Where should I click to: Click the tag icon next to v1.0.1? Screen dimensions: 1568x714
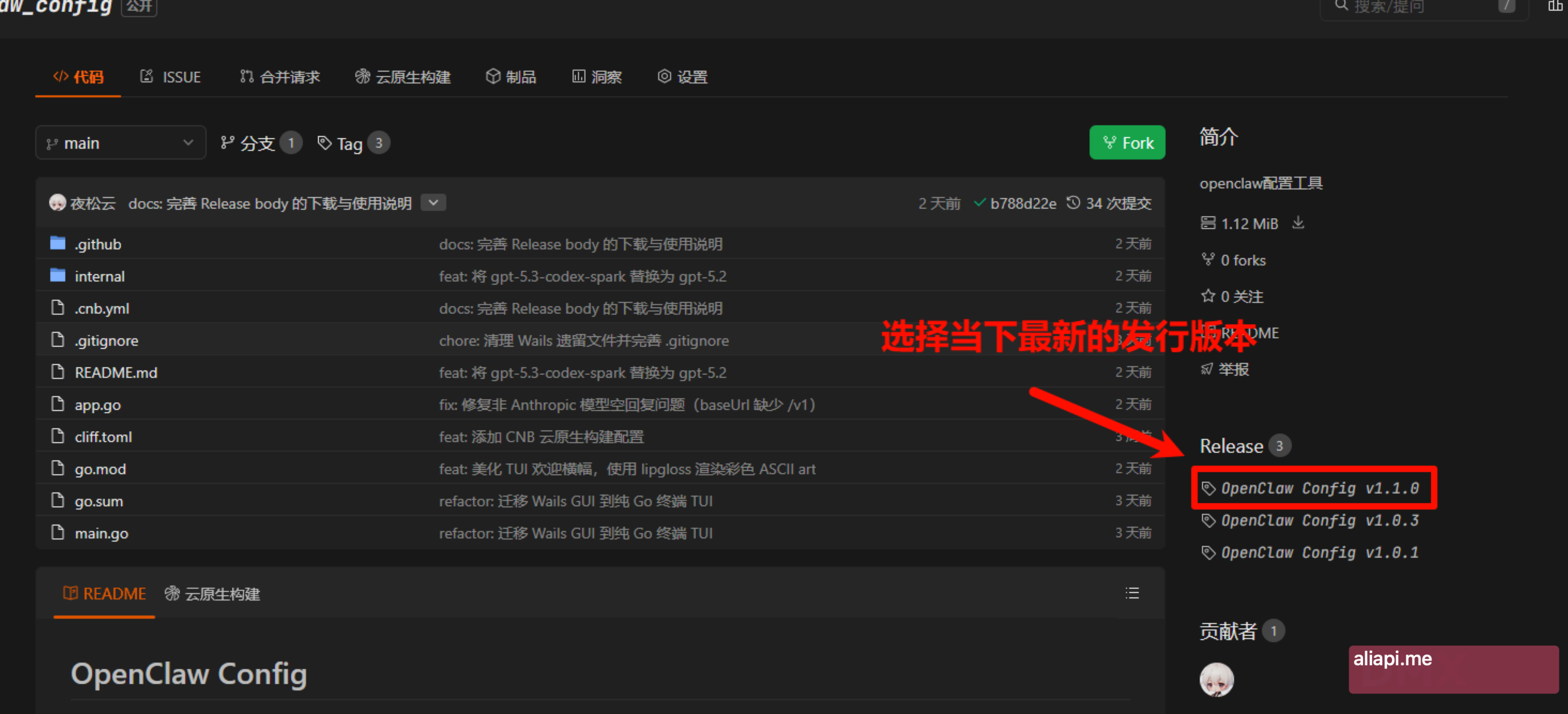tap(1208, 553)
